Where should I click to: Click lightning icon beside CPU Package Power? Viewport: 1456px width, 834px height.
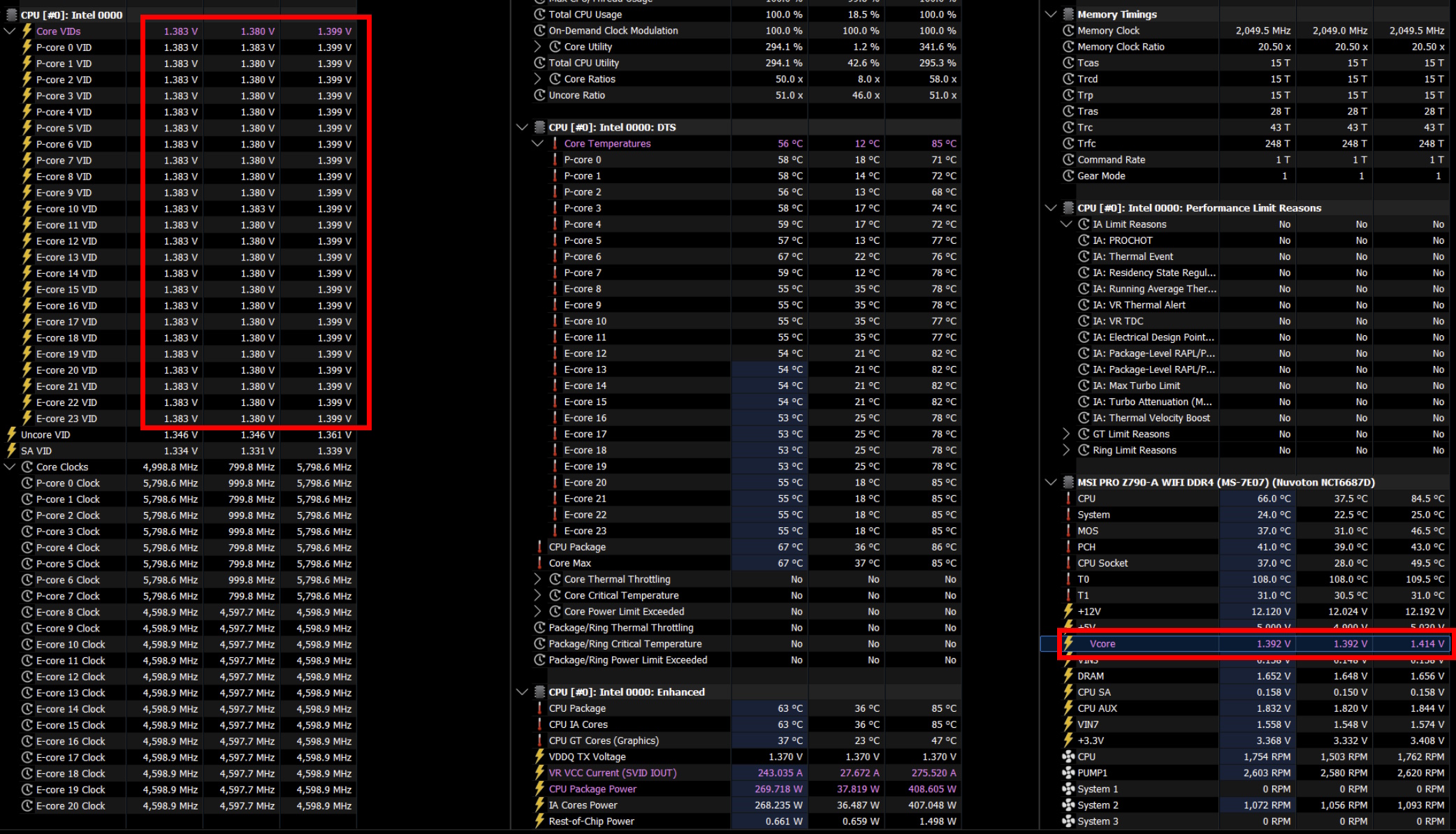(539, 789)
